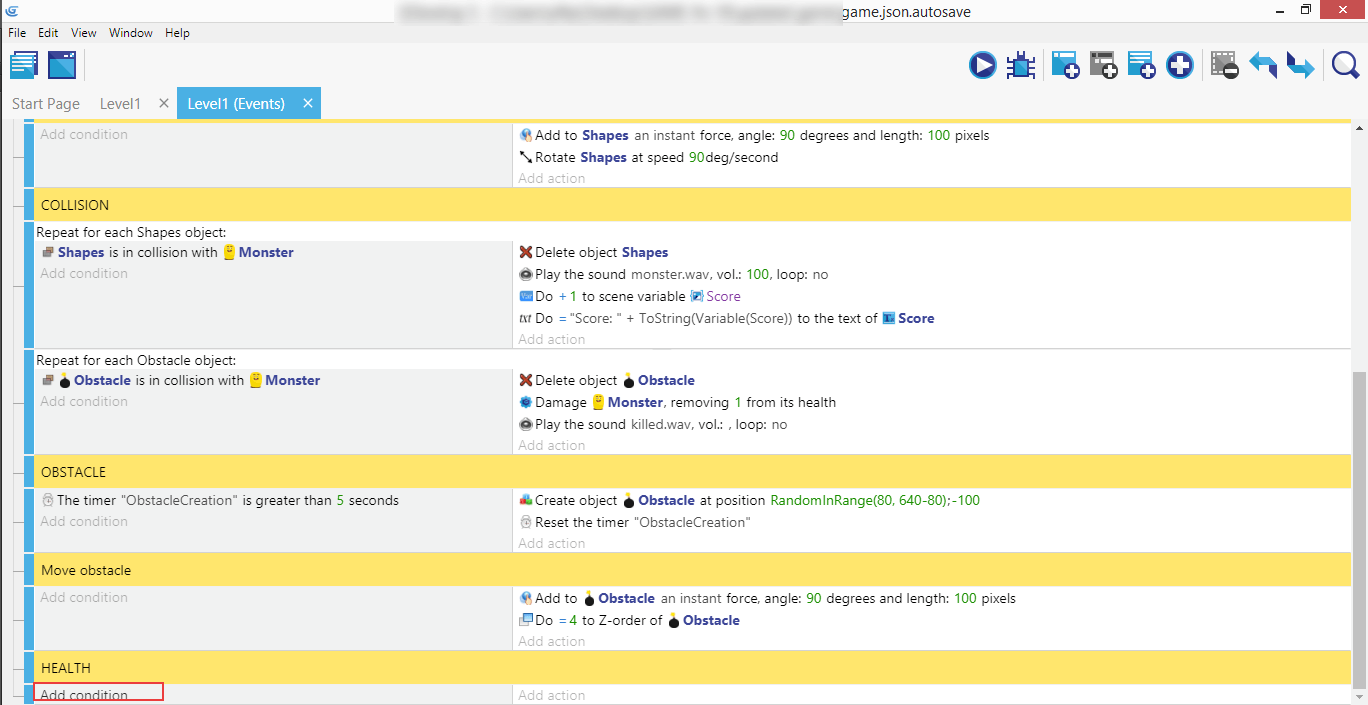Viewport: 1368px width, 705px height.
Task: Add a sub-event to selected event
Action: [1103, 66]
